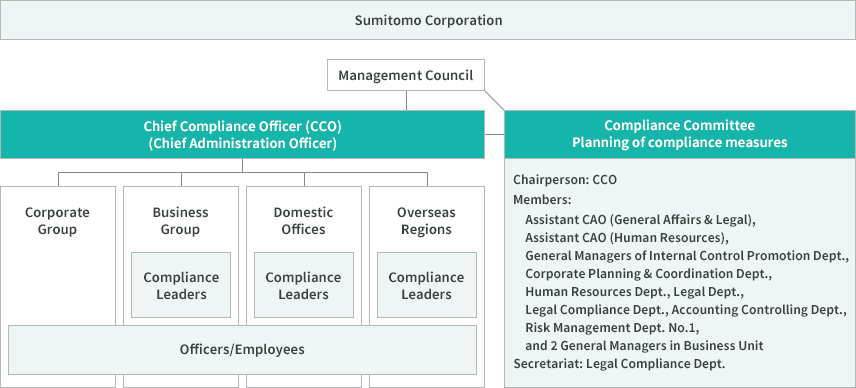Select the Management Council box
Image resolution: width=856 pixels, height=388 pixels.
[x=406, y=75]
